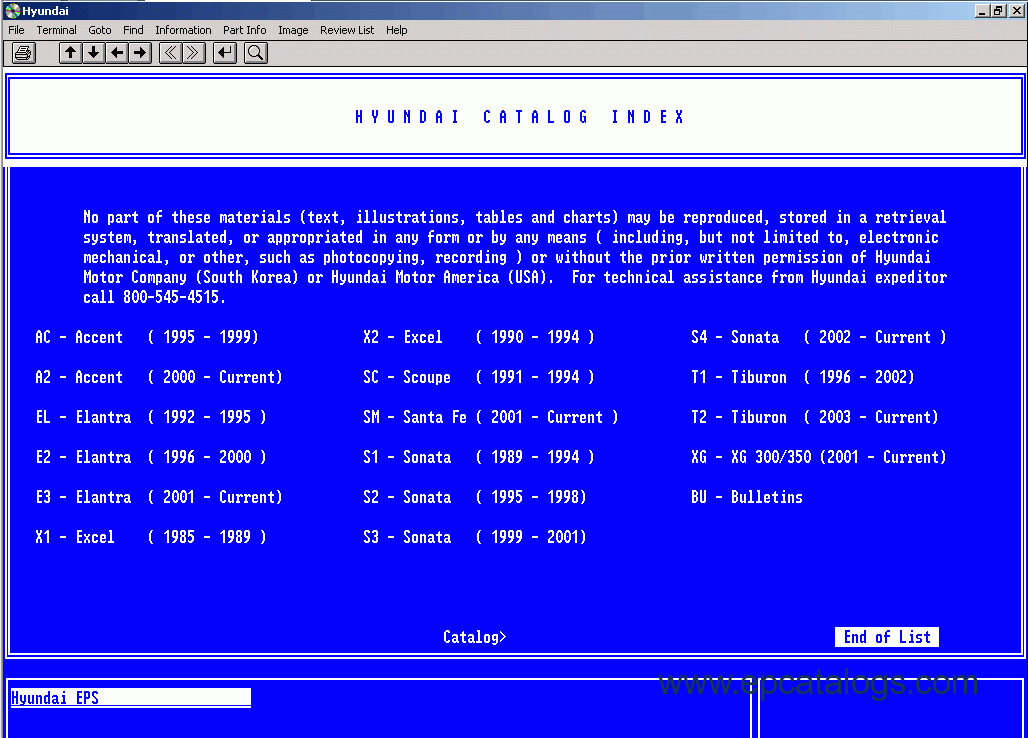Select S4 - Sonata (2002 - Current) catalog
Image resolution: width=1028 pixels, height=738 pixels.
tap(818, 338)
